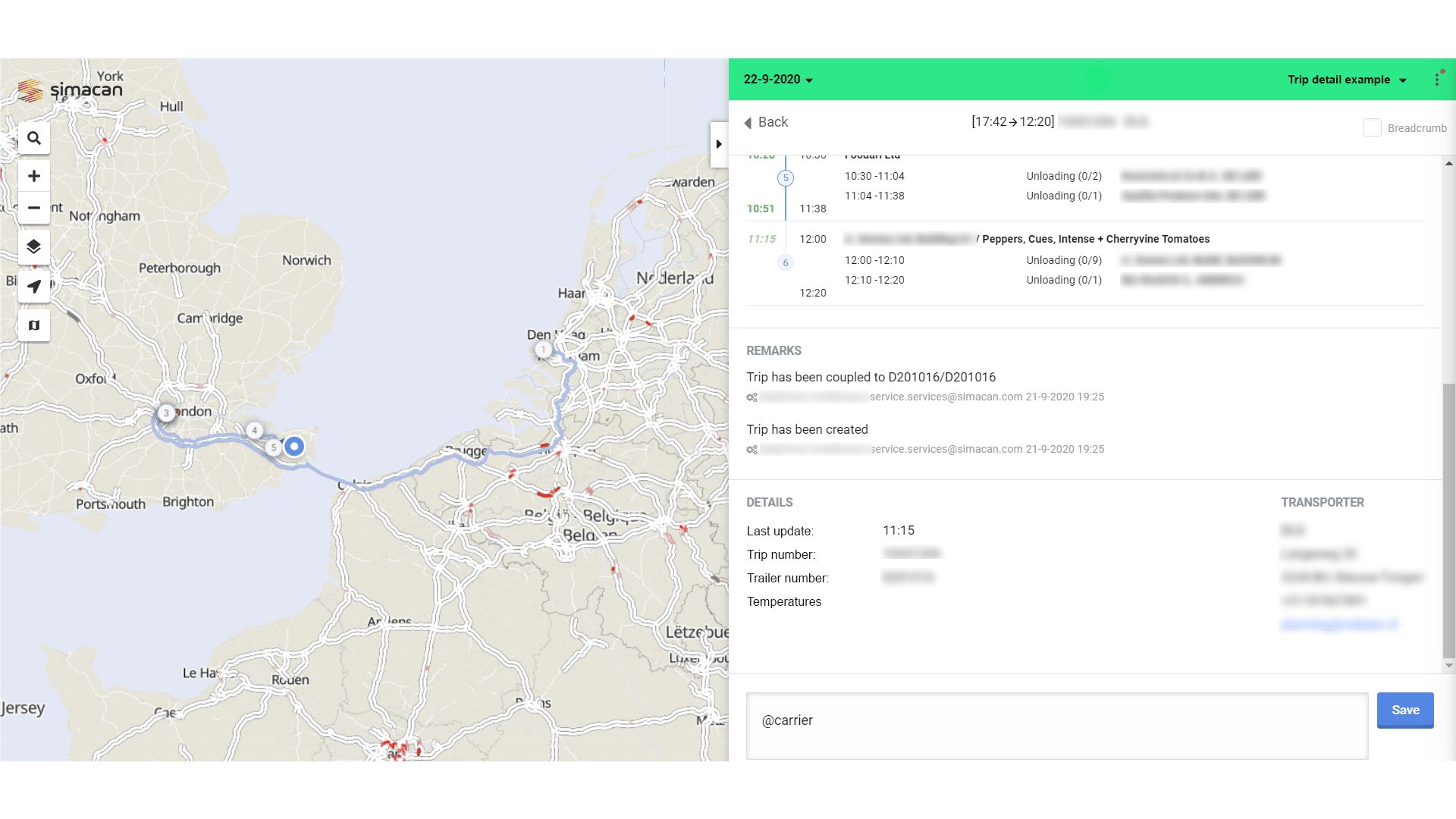The image size is (1456, 819).
Task: Open the 22-9-2020 date dropdown
Action: coord(778,79)
